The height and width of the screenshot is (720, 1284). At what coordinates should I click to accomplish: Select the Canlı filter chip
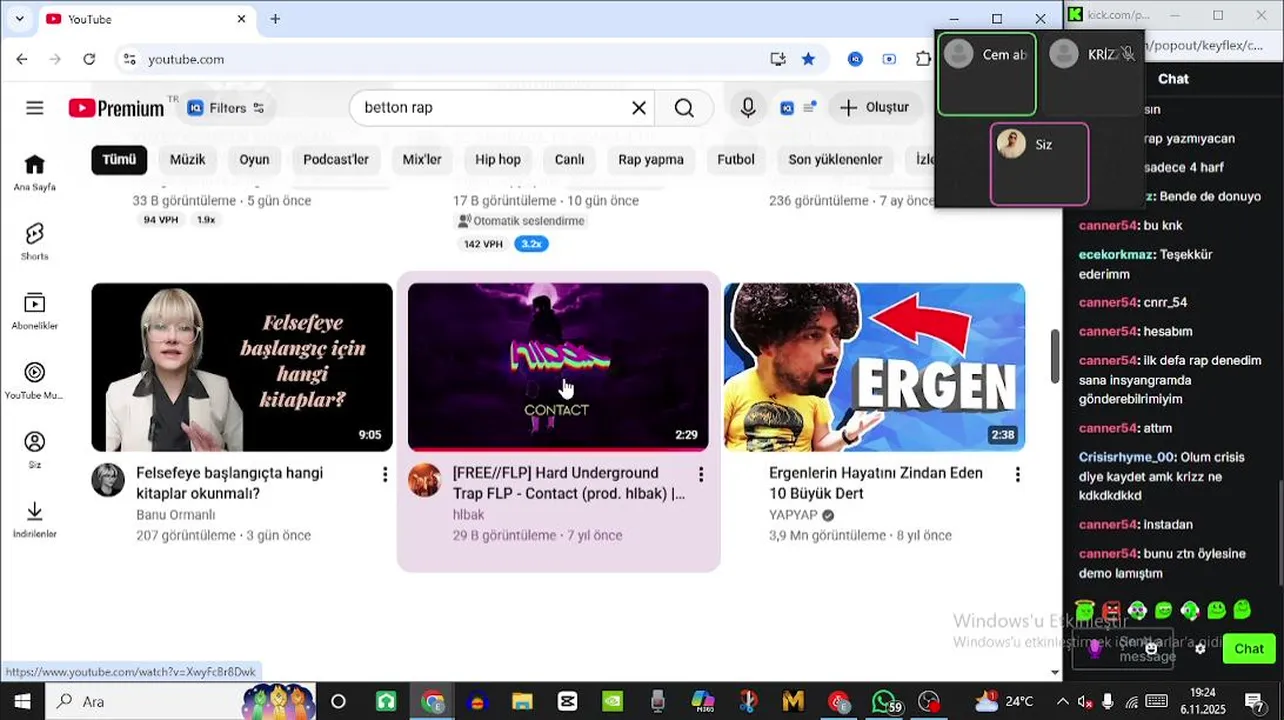pos(569,160)
